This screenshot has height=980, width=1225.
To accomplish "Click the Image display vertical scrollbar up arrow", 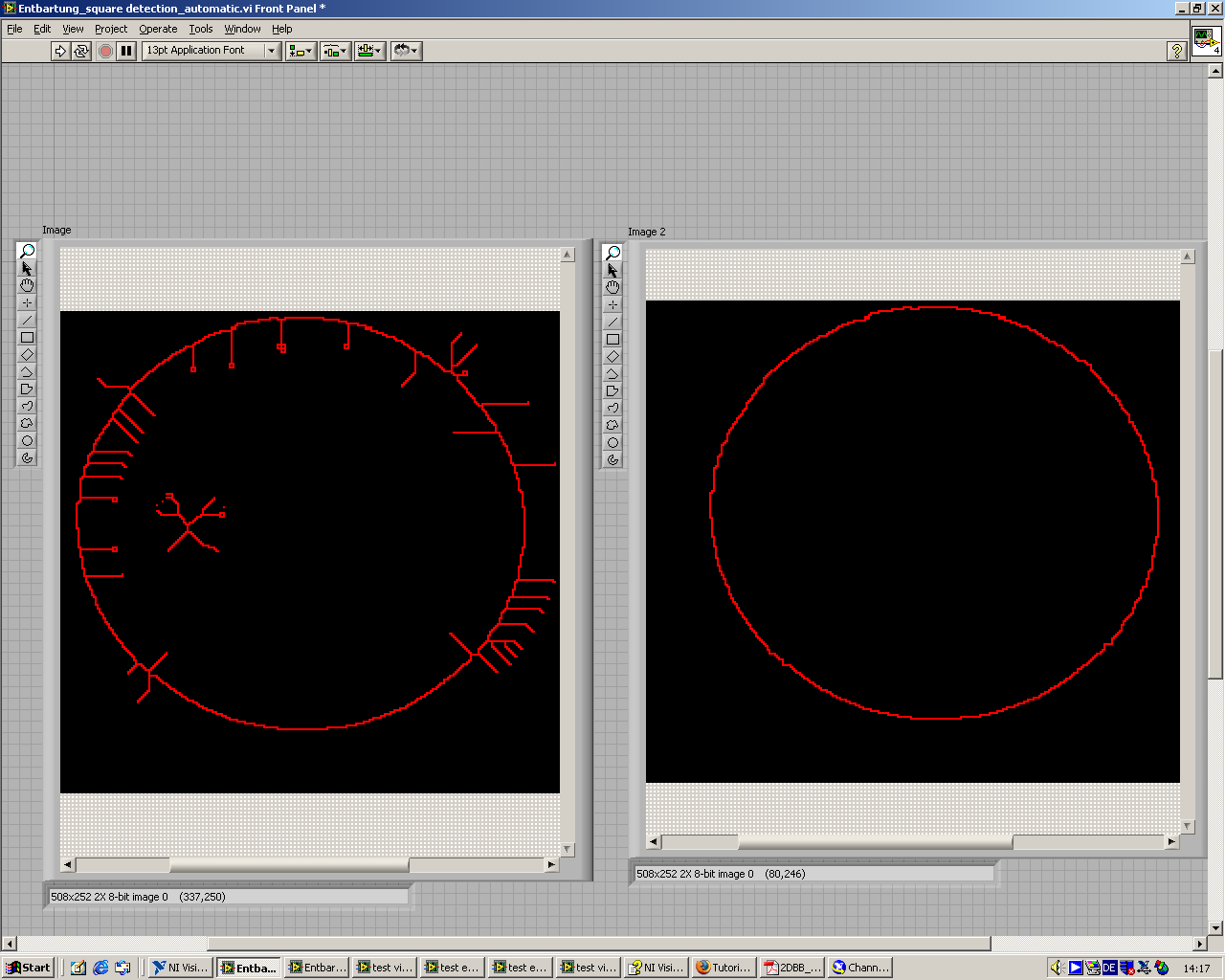I will tap(568, 255).
